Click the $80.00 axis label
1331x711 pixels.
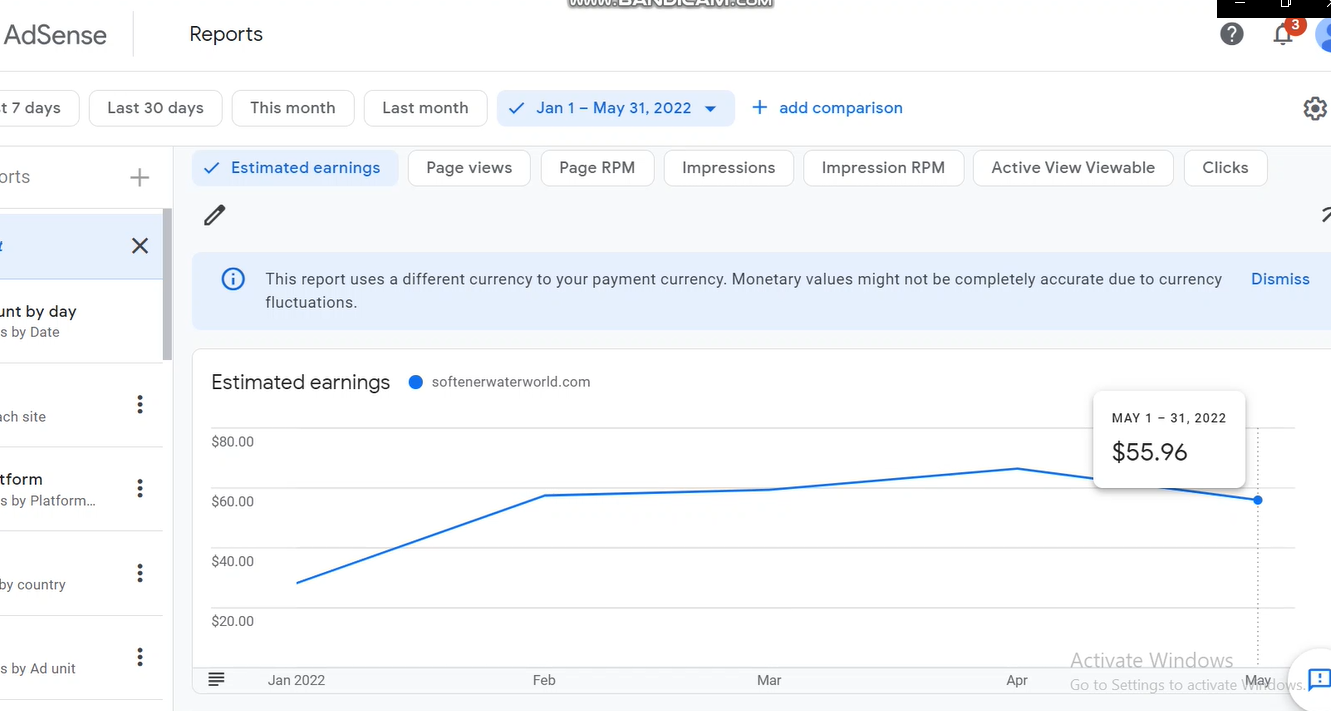(233, 442)
